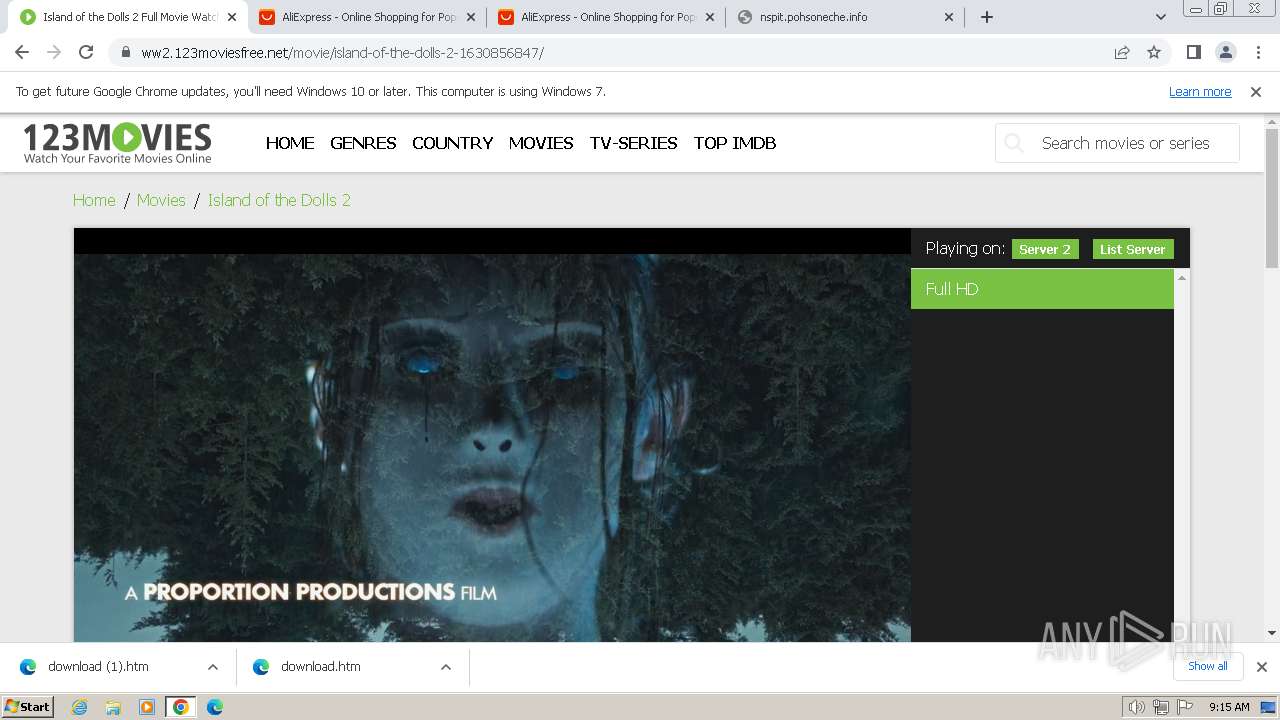Screen dimensions: 1280x720
Task: Close the second AliExpress tab
Action: coord(710,17)
